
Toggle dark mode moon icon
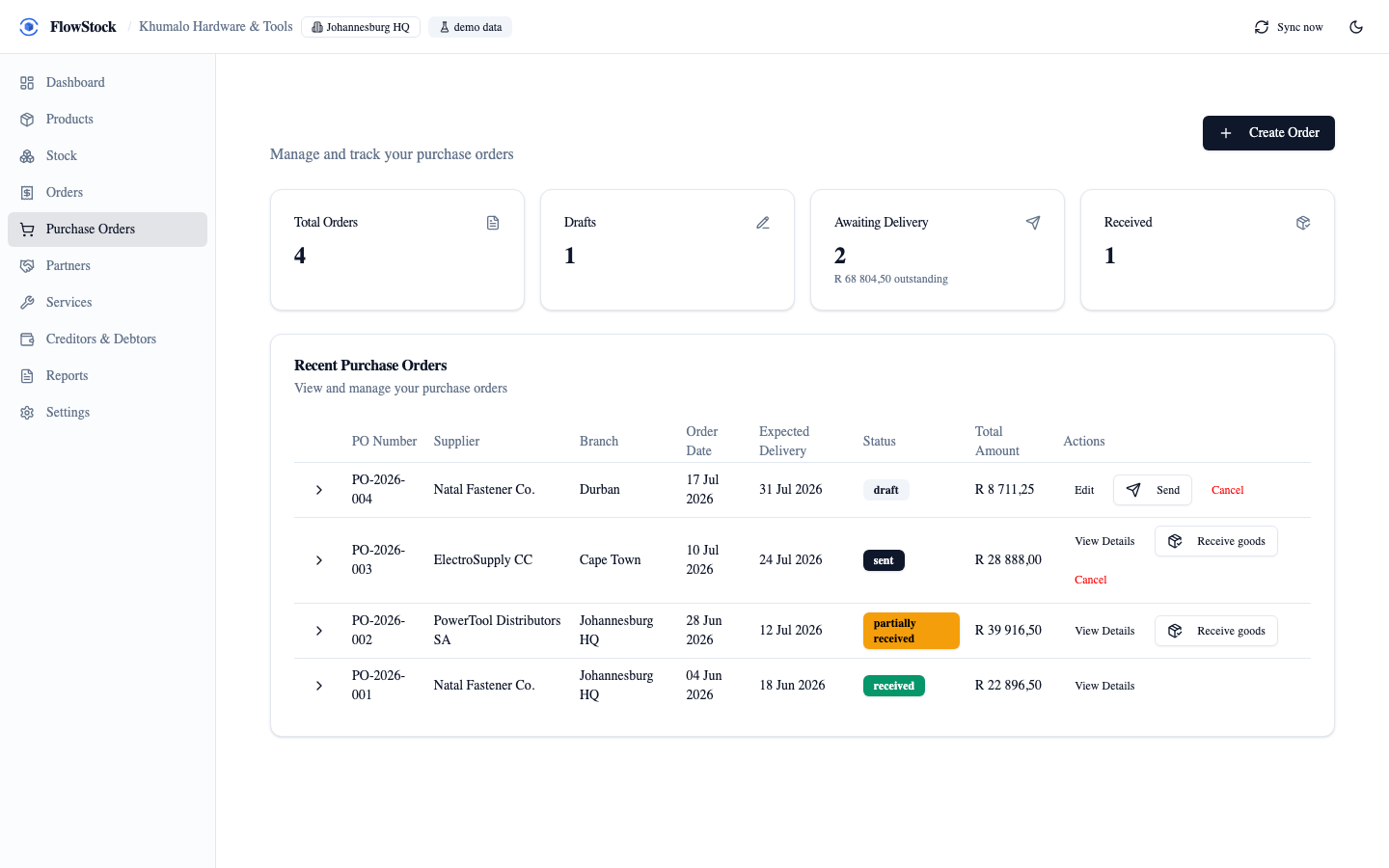1356,27
